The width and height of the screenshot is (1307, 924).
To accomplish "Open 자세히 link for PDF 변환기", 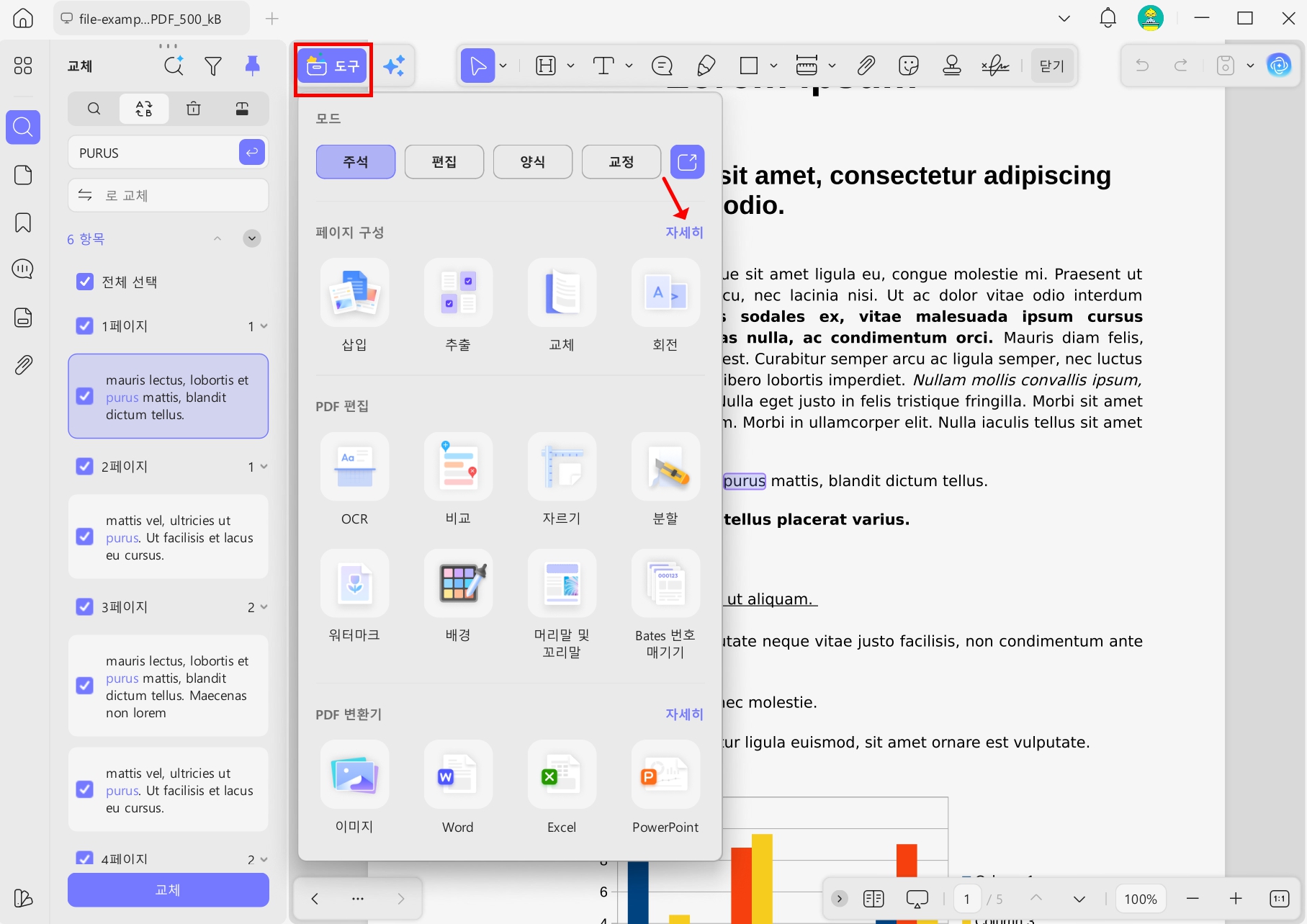I will point(684,714).
